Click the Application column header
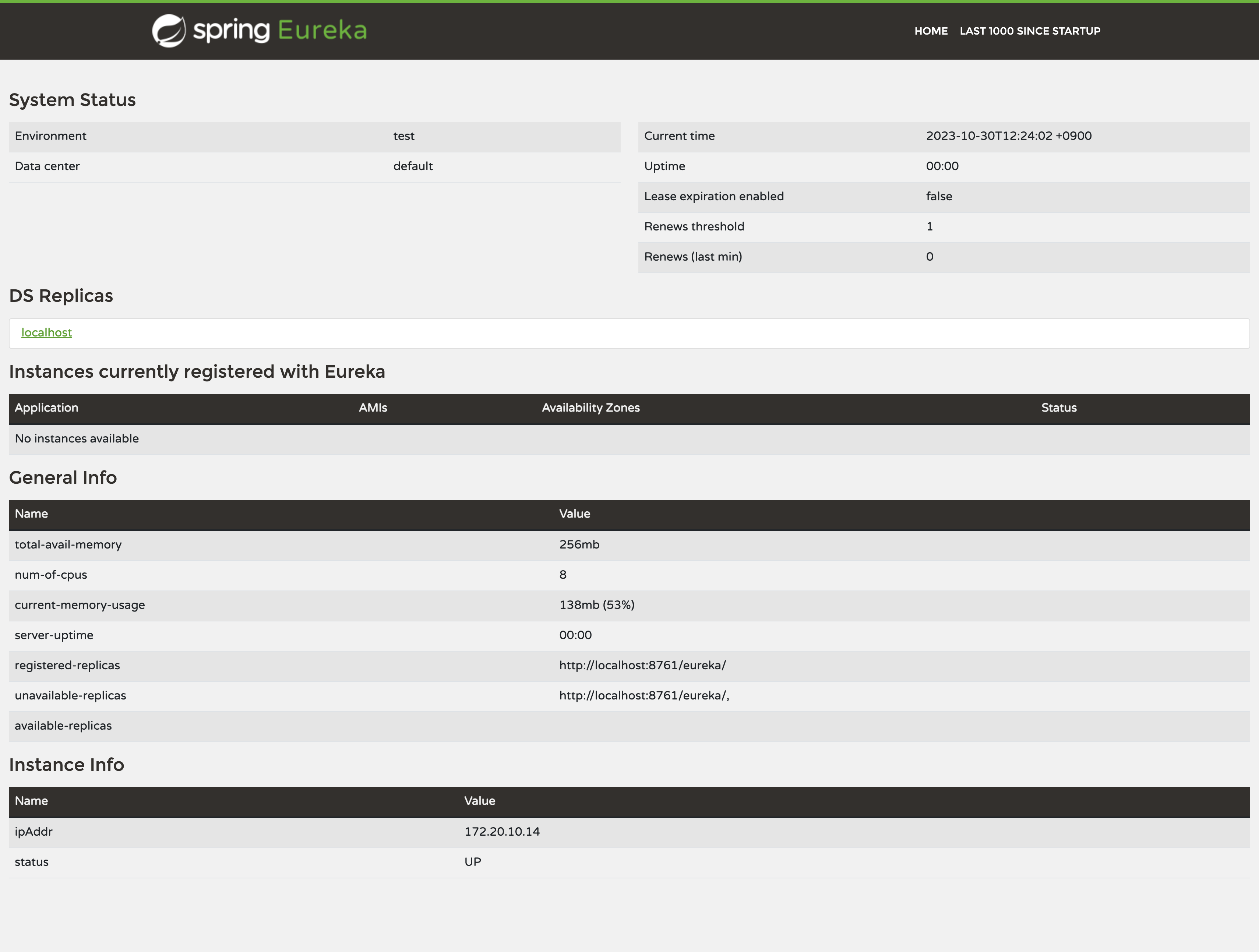 47,408
